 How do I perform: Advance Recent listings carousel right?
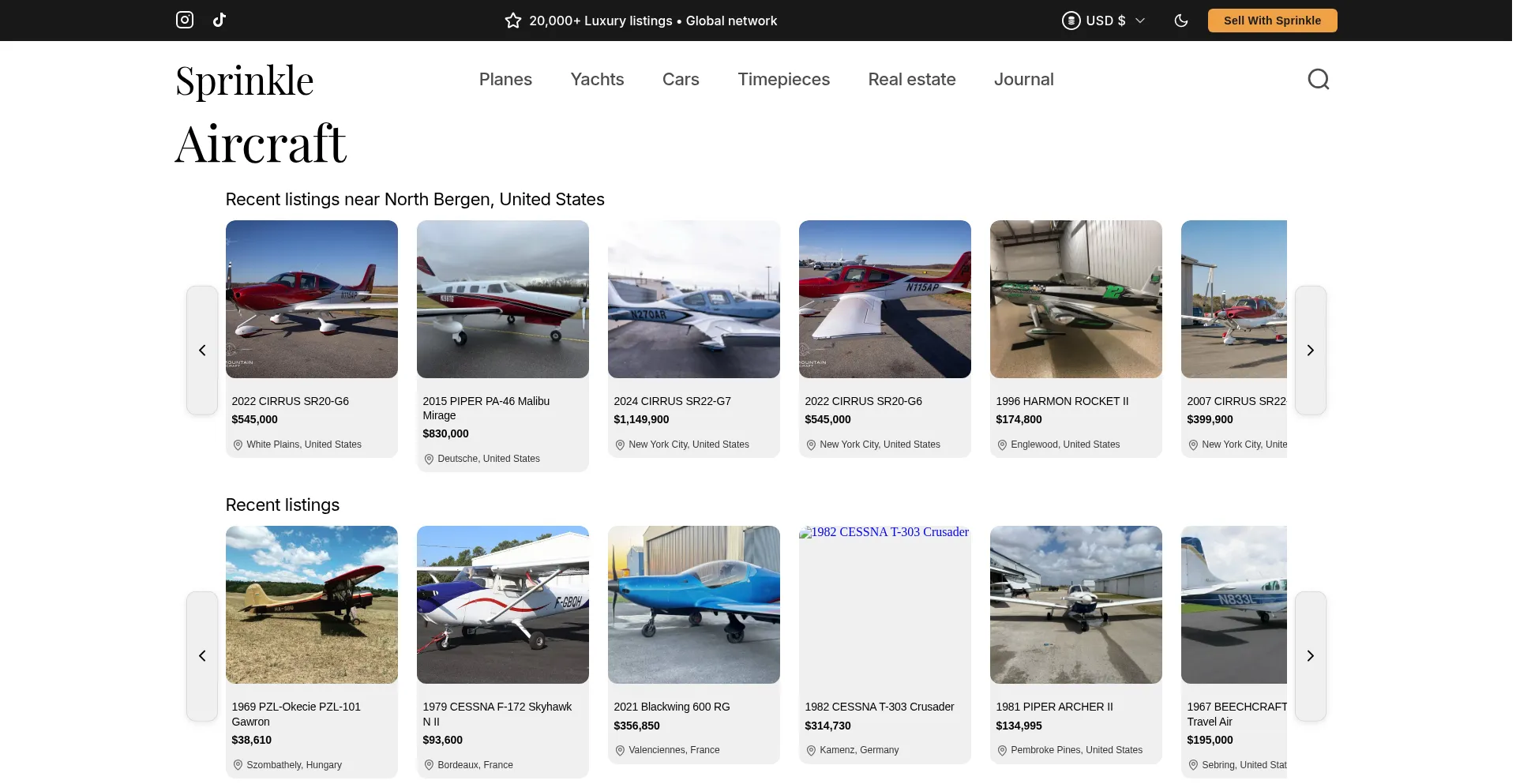click(x=1310, y=656)
